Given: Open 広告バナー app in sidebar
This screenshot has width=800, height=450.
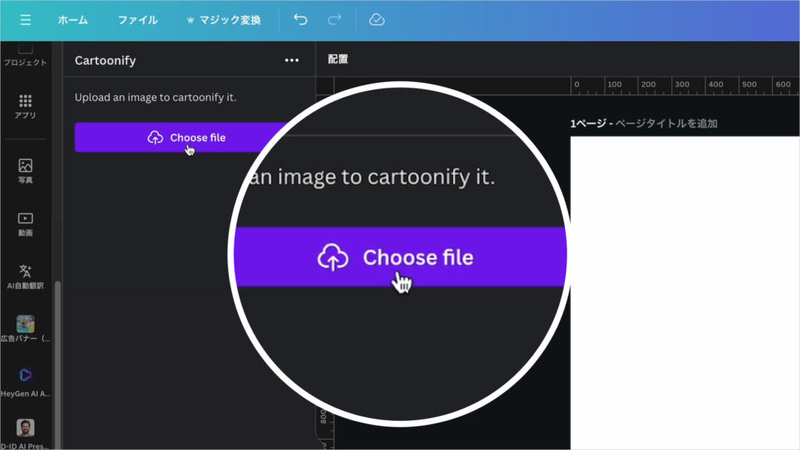Looking at the screenshot, I should (25, 329).
